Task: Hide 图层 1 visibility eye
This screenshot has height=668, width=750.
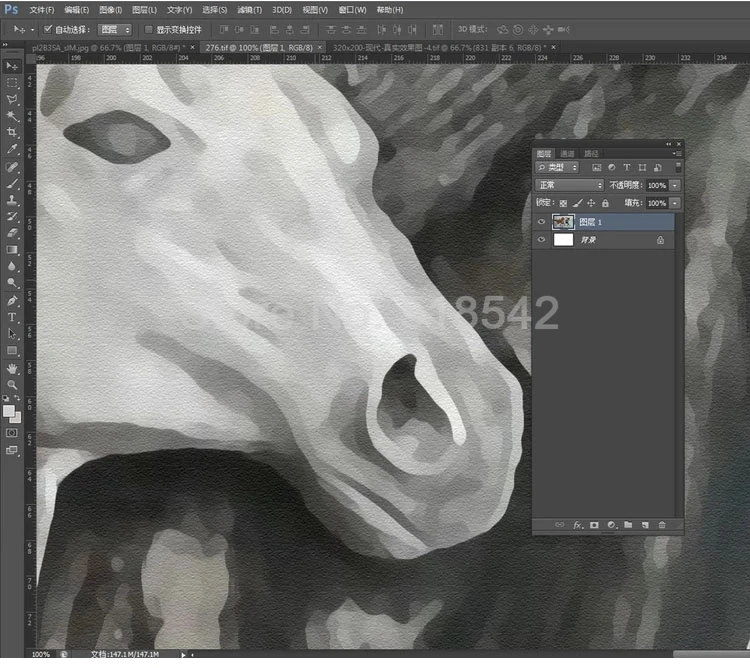Action: click(x=541, y=221)
